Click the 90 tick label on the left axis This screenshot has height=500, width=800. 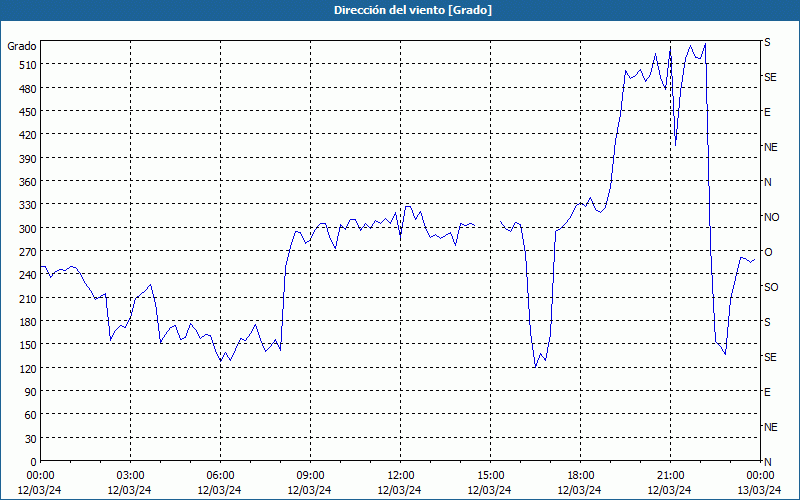[31, 392]
